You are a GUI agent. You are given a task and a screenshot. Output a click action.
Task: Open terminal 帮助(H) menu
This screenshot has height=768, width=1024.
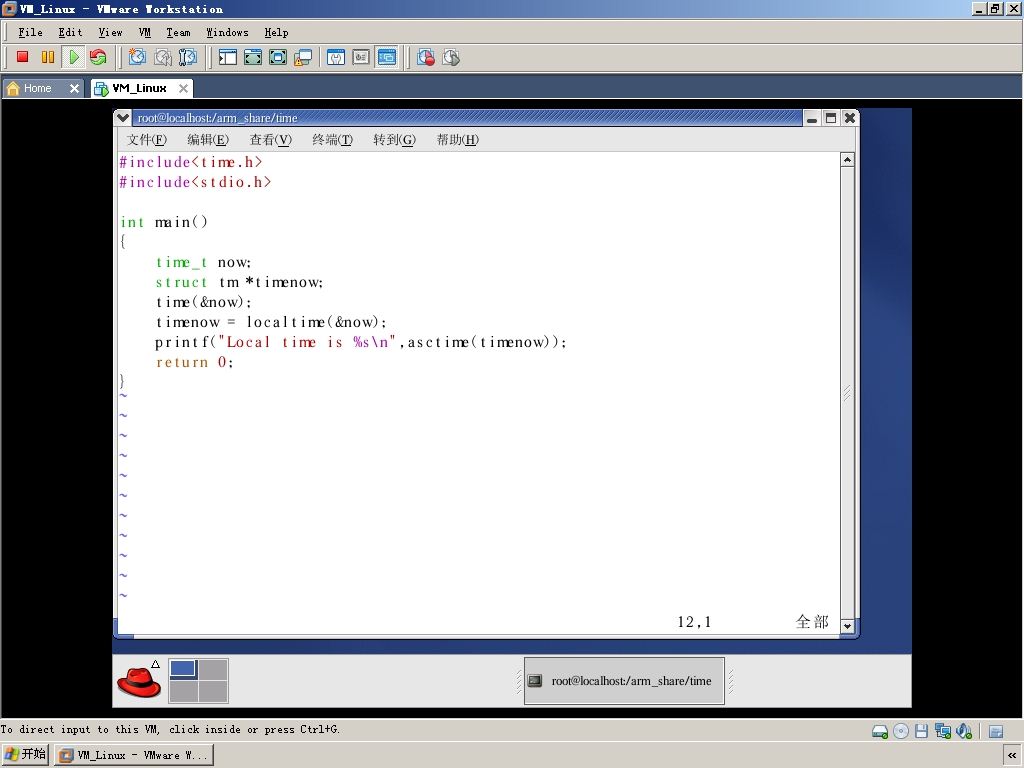(458, 140)
